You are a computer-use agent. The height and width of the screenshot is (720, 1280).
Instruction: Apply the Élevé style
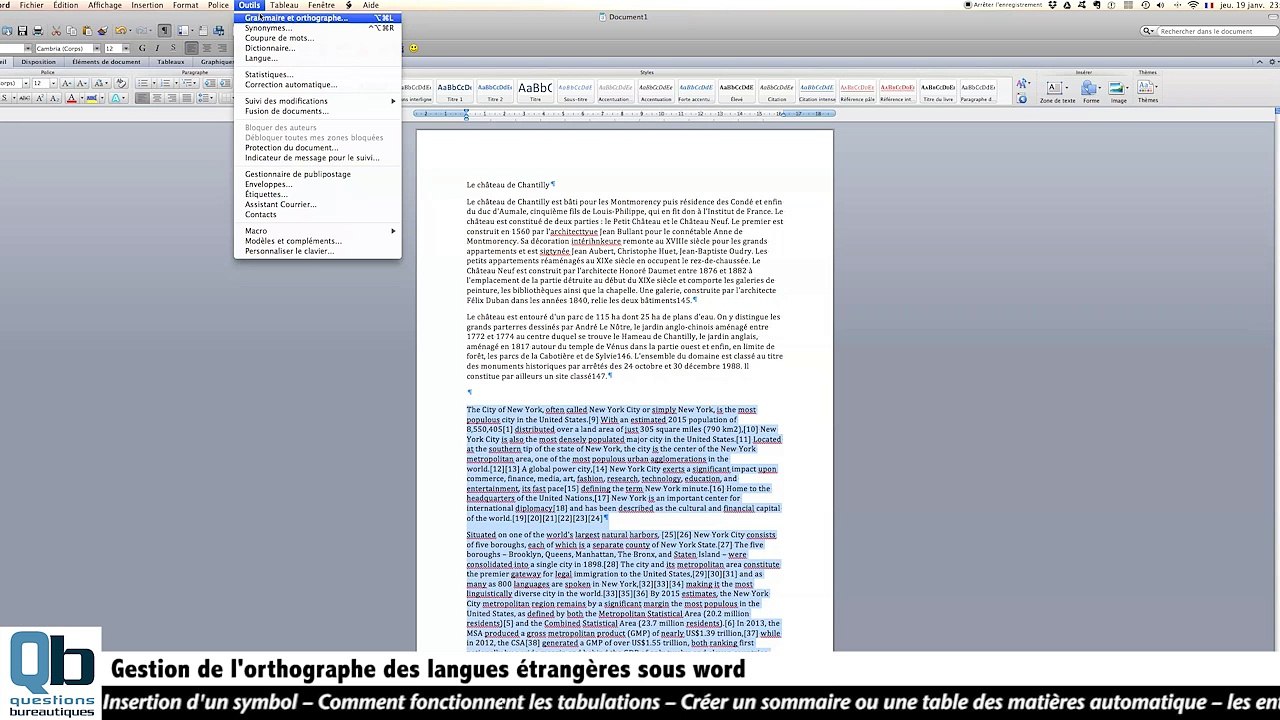click(x=736, y=92)
